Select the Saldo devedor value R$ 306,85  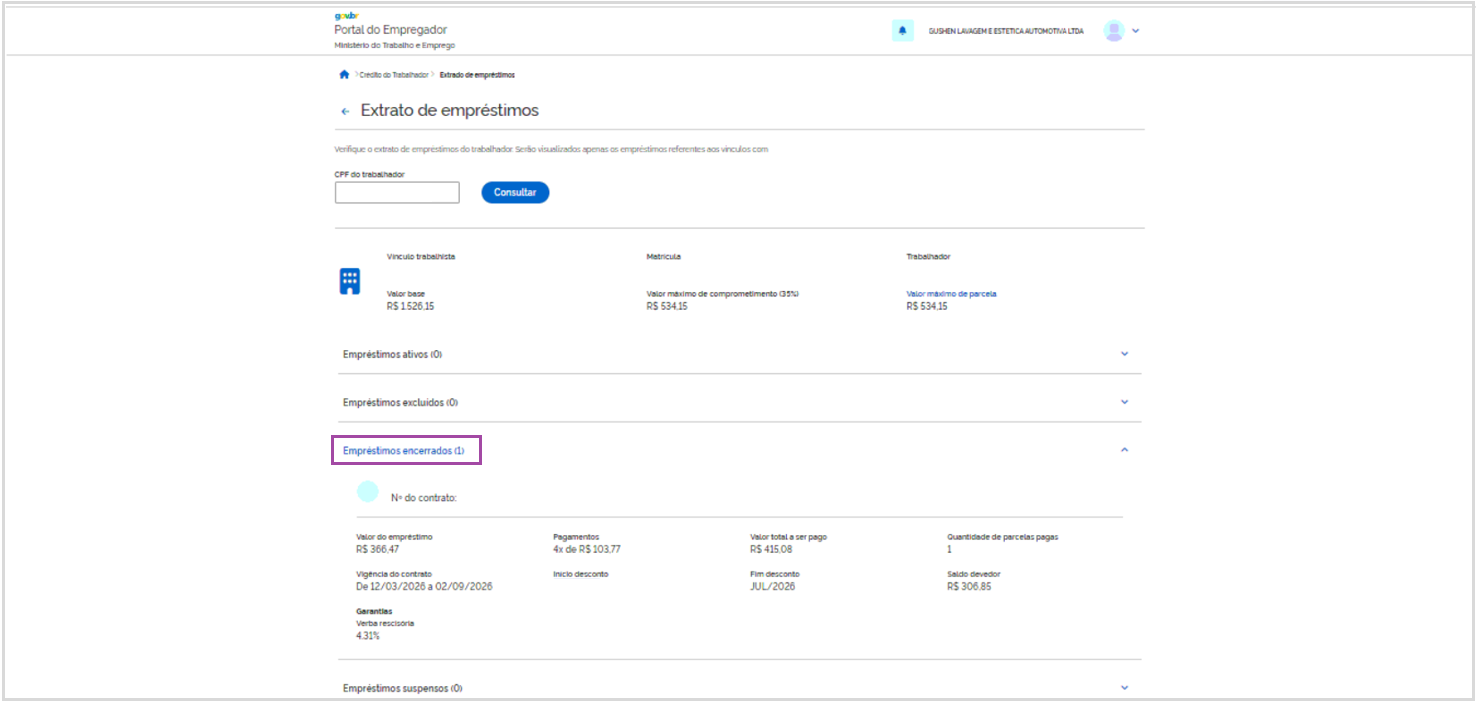tap(969, 586)
